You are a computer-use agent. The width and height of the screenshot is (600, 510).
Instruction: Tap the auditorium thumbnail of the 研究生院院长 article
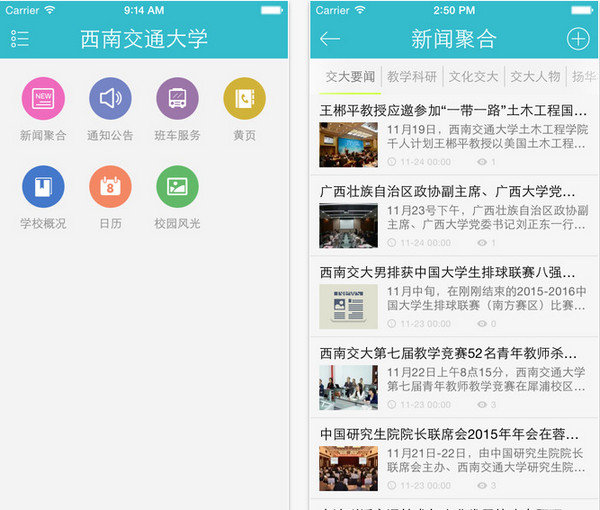point(349,468)
